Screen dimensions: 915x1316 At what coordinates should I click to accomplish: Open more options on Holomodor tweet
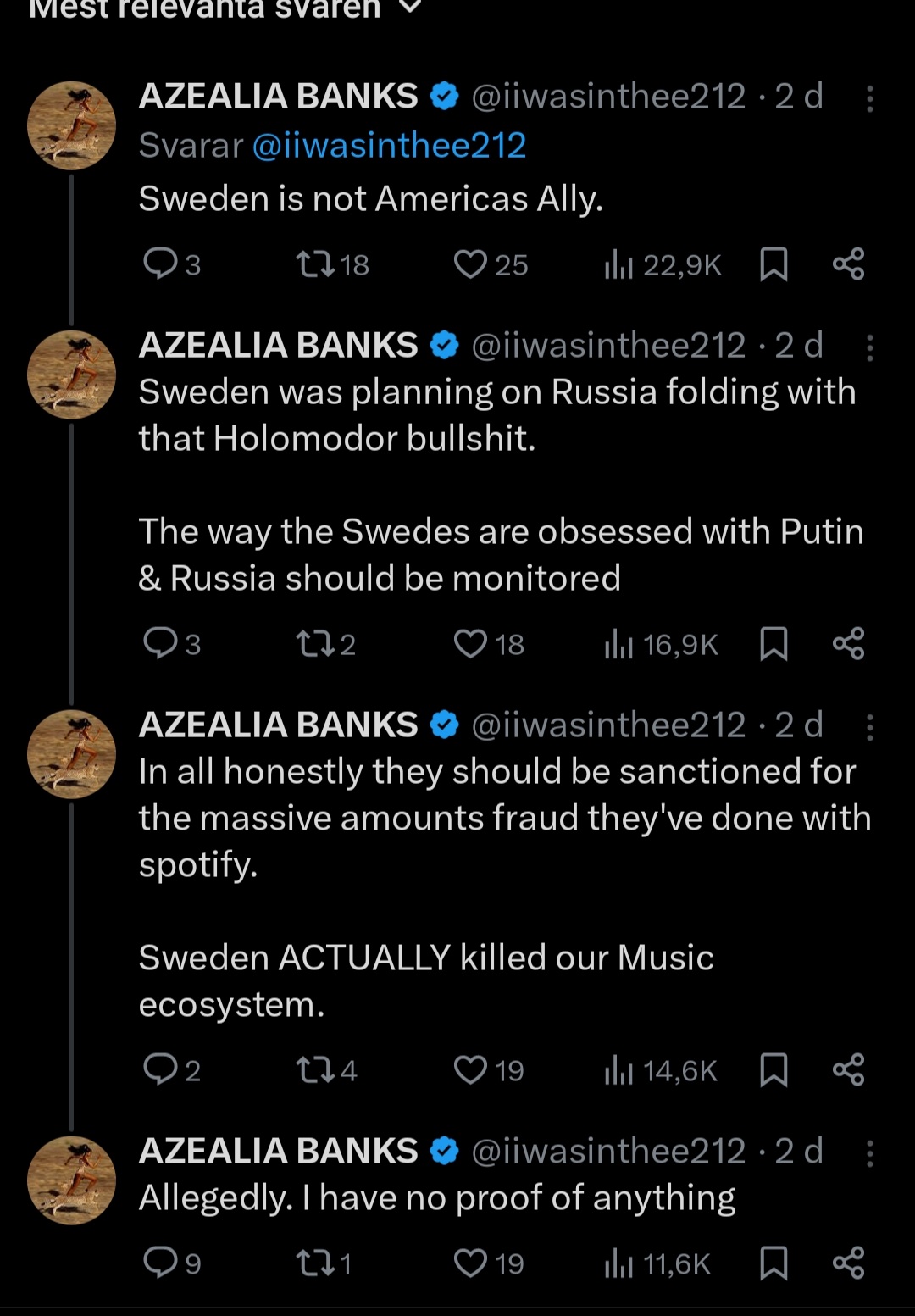click(869, 348)
